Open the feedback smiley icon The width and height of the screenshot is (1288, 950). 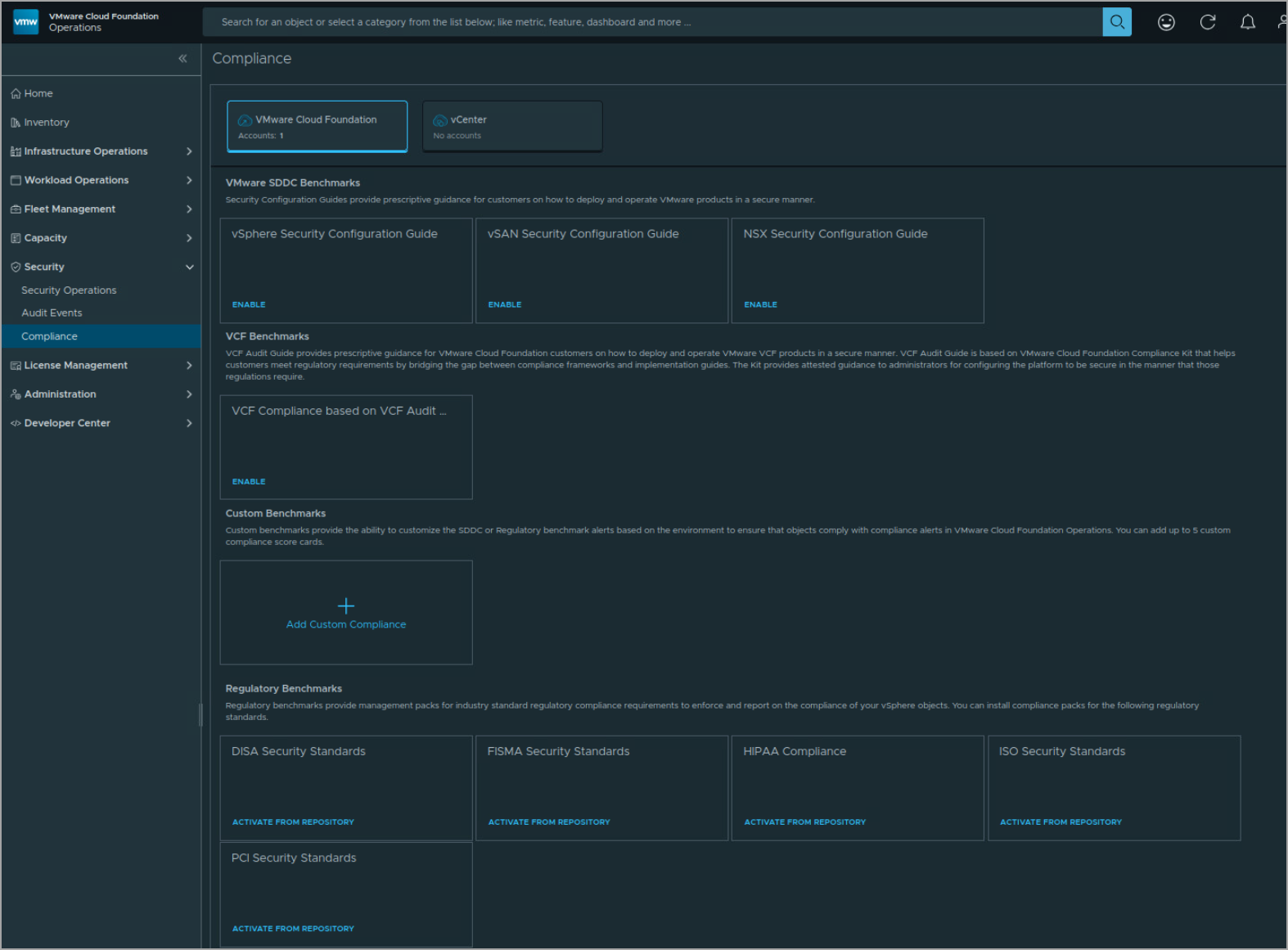(1166, 22)
